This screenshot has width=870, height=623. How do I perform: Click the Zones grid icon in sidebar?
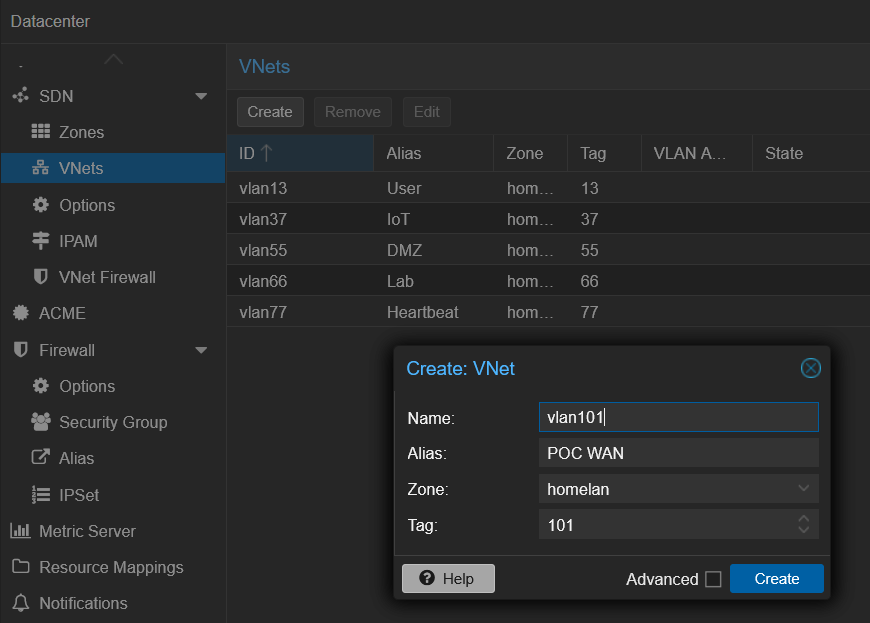point(41,132)
